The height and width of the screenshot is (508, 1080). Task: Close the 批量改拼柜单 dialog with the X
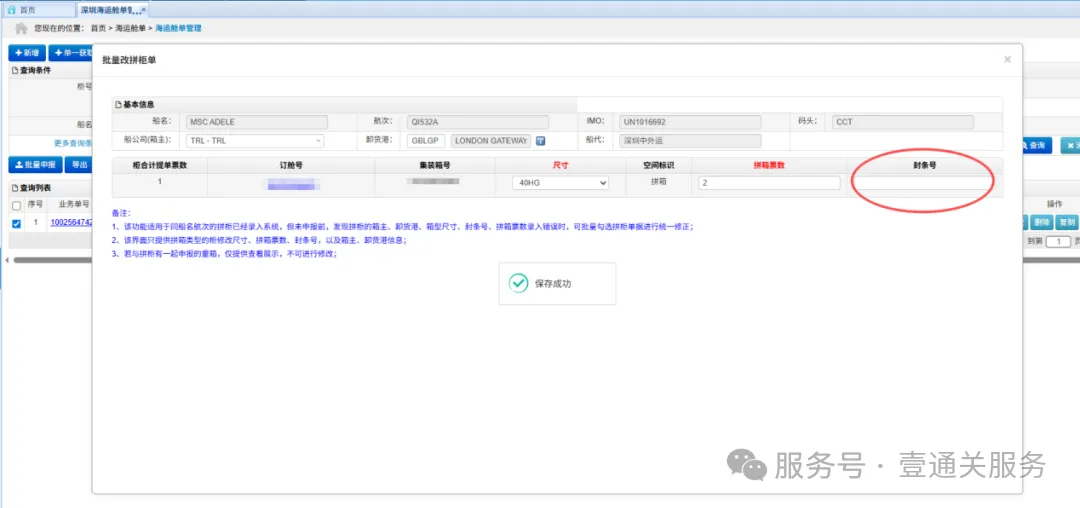point(1007,60)
